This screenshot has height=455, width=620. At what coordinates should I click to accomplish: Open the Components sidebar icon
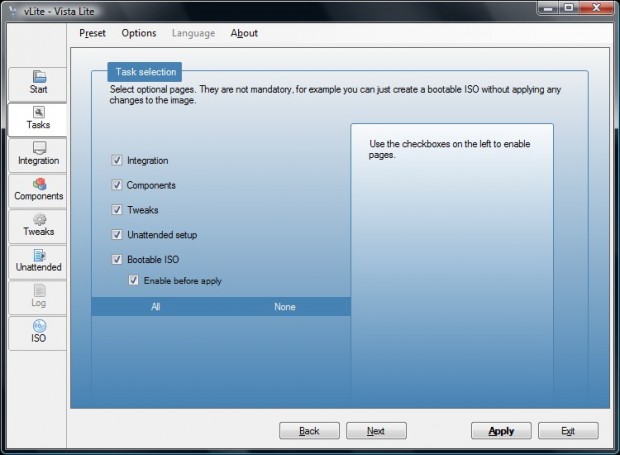pos(39,184)
